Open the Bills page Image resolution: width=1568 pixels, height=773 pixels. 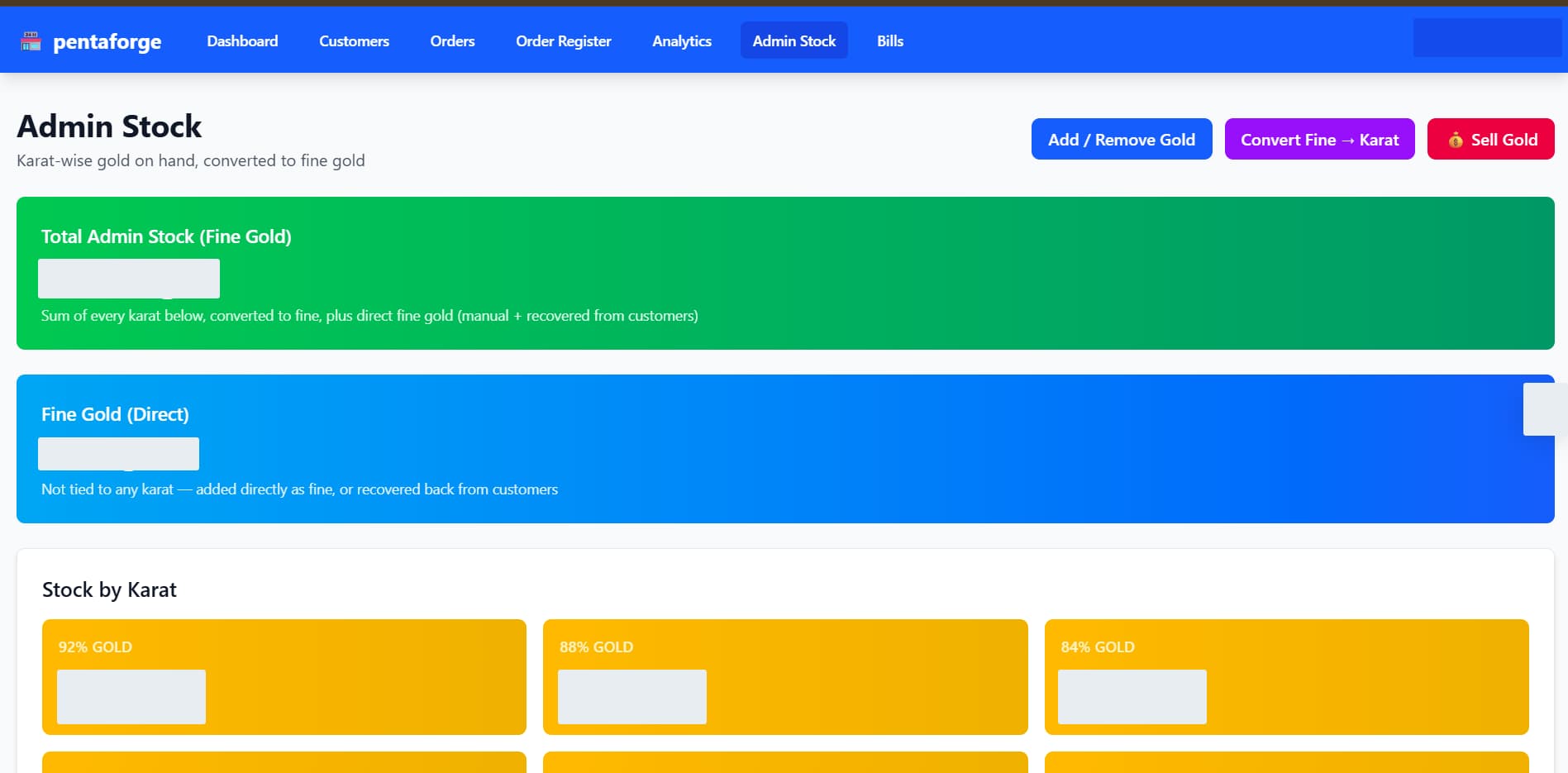pos(890,41)
